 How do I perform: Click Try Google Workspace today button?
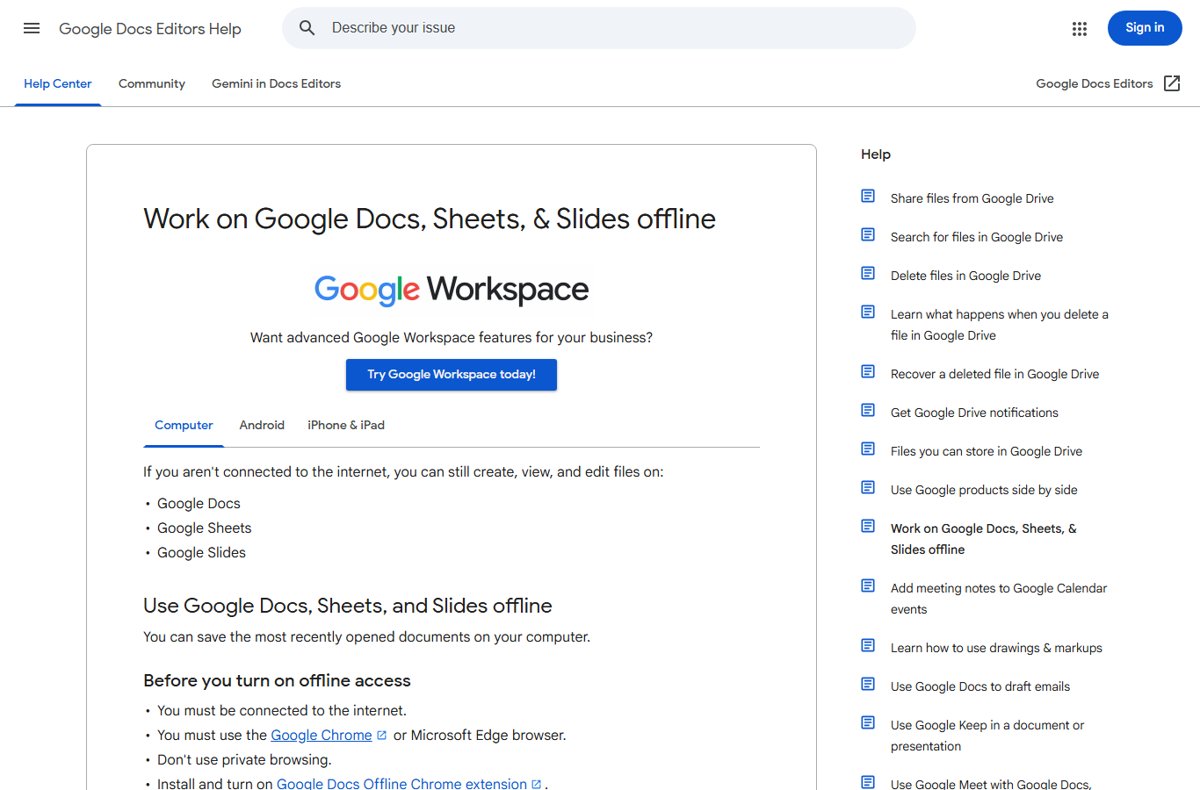(x=451, y=374)
